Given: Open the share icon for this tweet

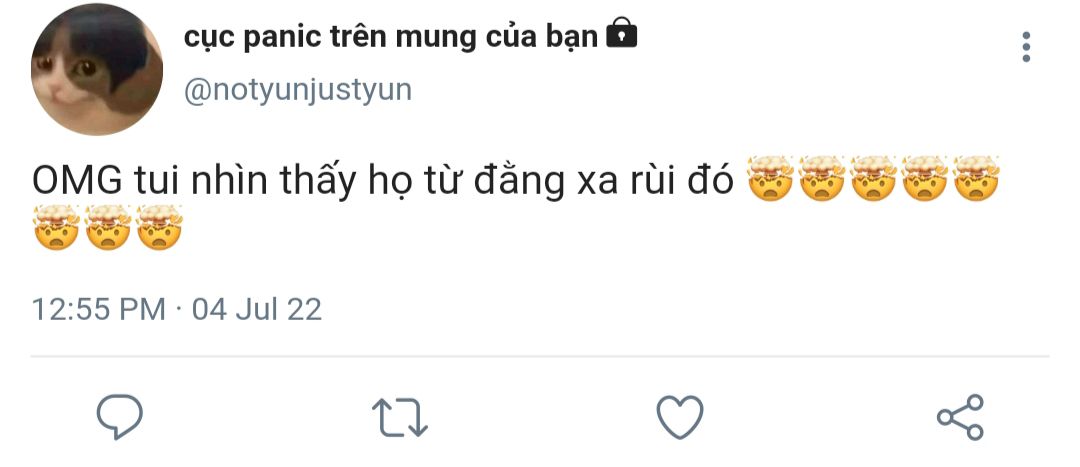Looking at the screenshot, I should (960, 417).
